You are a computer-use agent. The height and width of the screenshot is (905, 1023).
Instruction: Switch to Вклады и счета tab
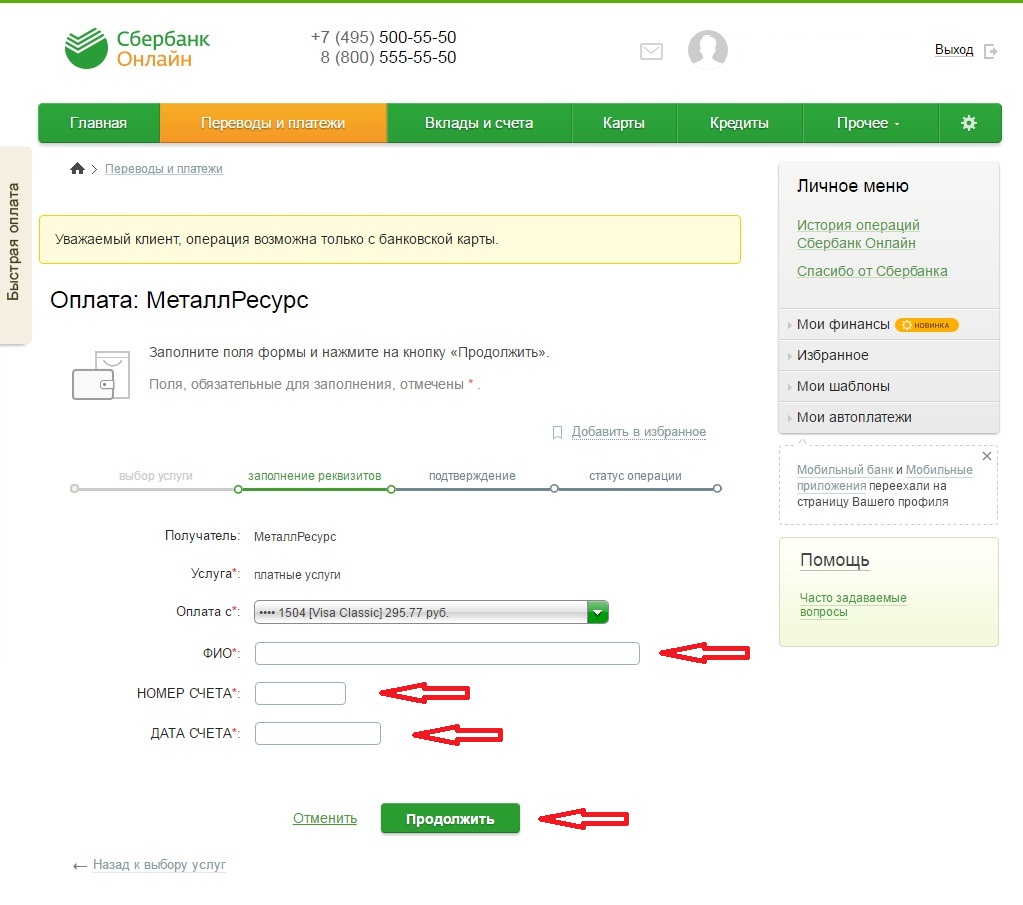[479, 123]
